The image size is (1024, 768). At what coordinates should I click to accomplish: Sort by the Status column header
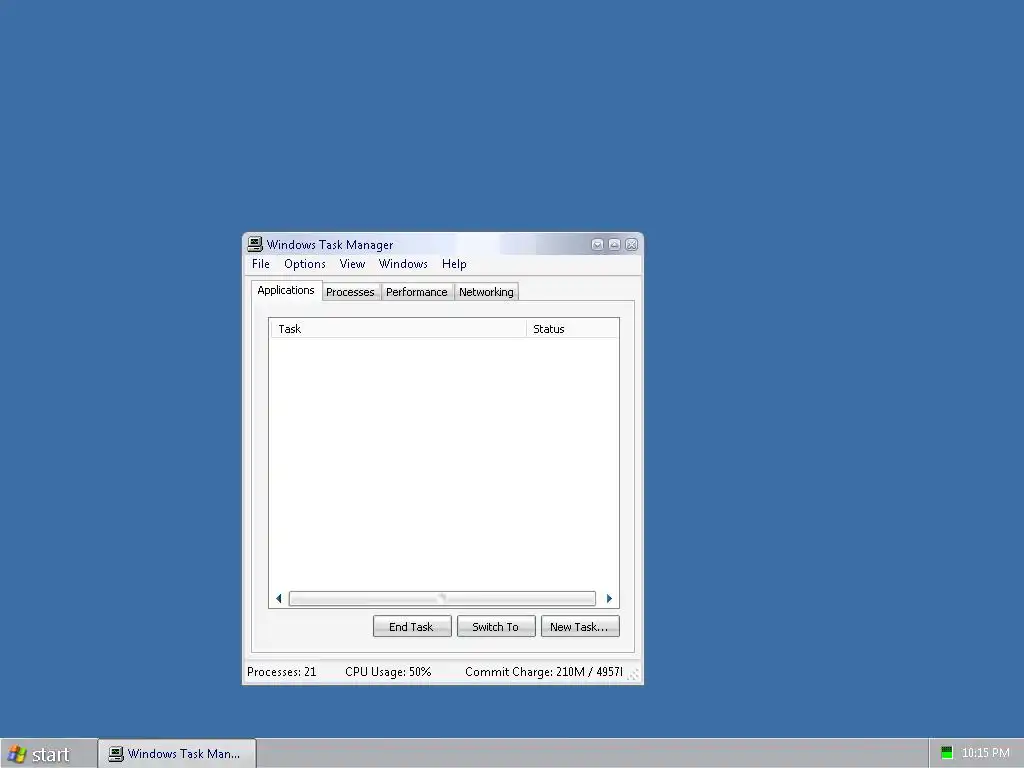(572, 328)
